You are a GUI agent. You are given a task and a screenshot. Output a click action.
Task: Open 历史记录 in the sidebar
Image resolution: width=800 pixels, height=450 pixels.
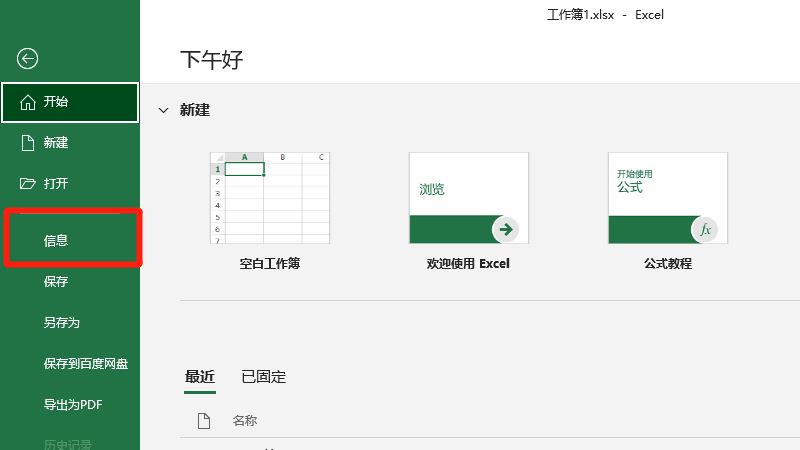point(67,443)
